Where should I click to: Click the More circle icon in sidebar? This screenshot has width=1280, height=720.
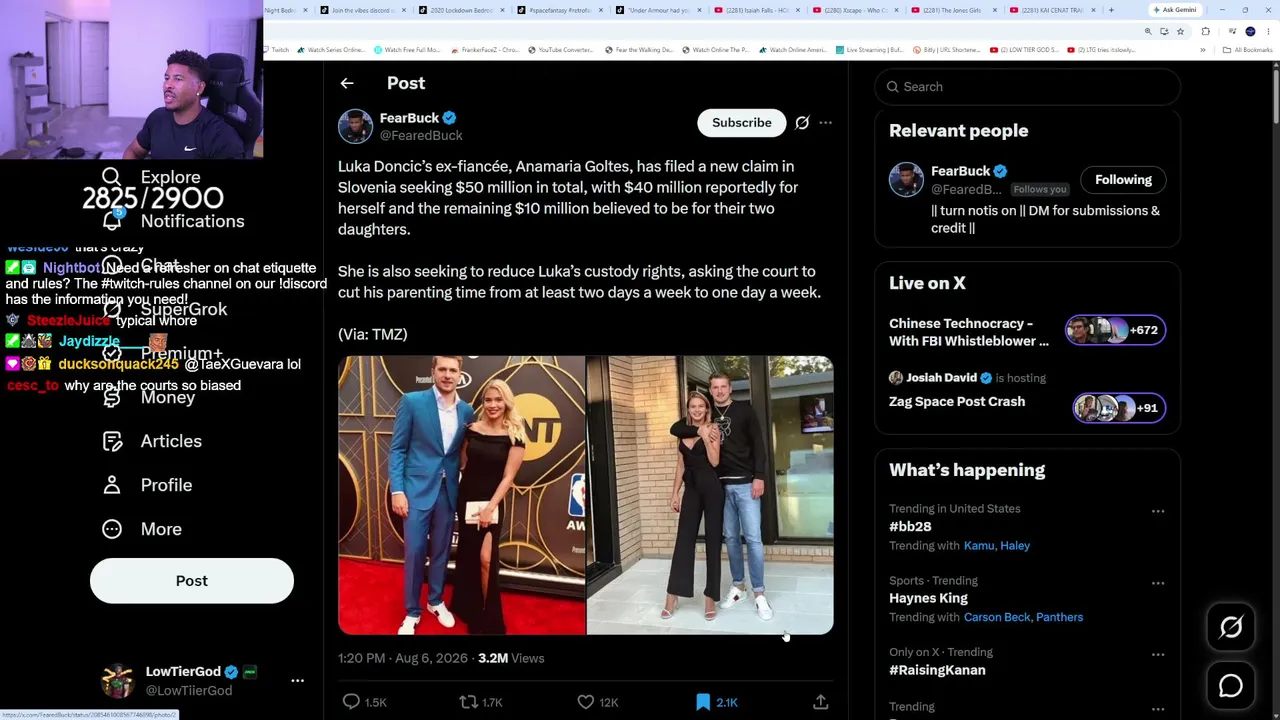coord(112,529)
